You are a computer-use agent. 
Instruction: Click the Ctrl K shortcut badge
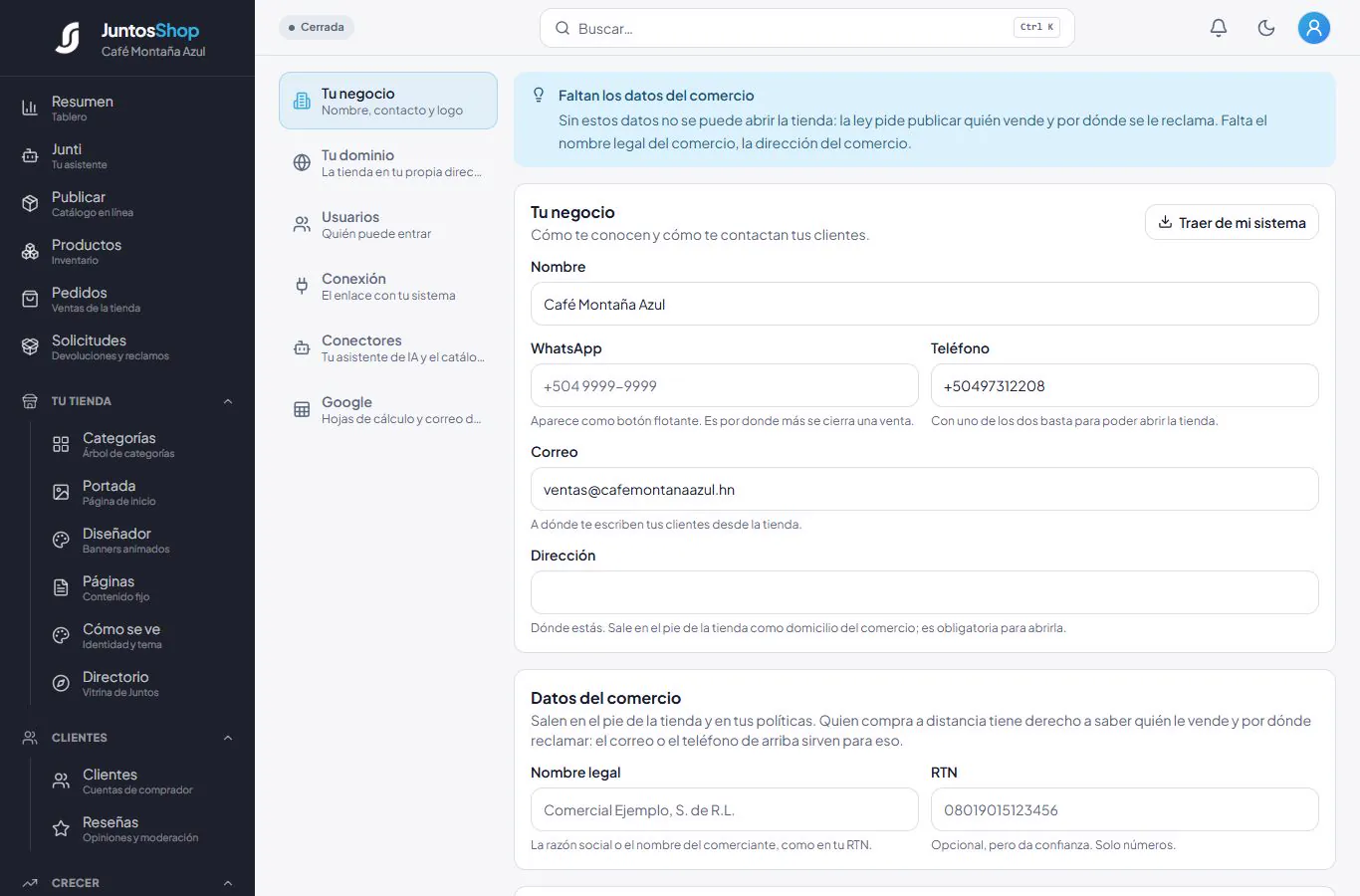(1036, 28)
